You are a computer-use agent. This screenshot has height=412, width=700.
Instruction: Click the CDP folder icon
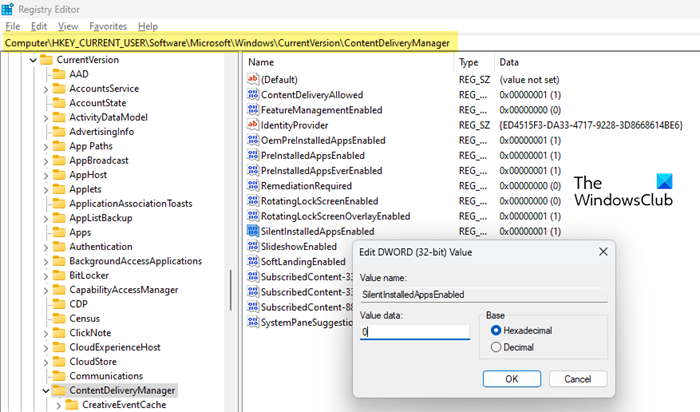pyautogui.click(x=59, y=304)
